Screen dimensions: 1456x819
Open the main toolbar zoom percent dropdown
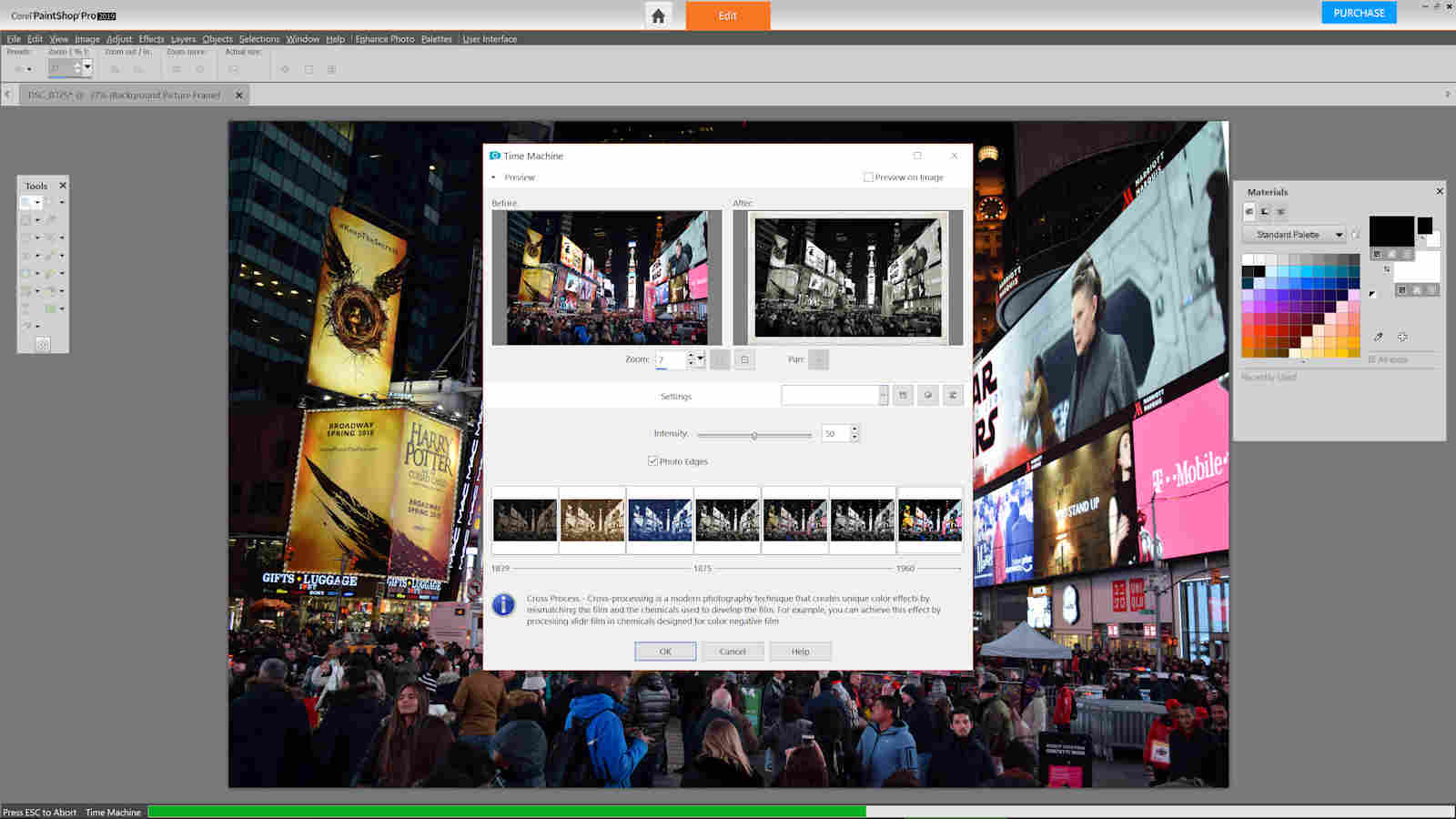pyautogui.click(x=87, y=66)
